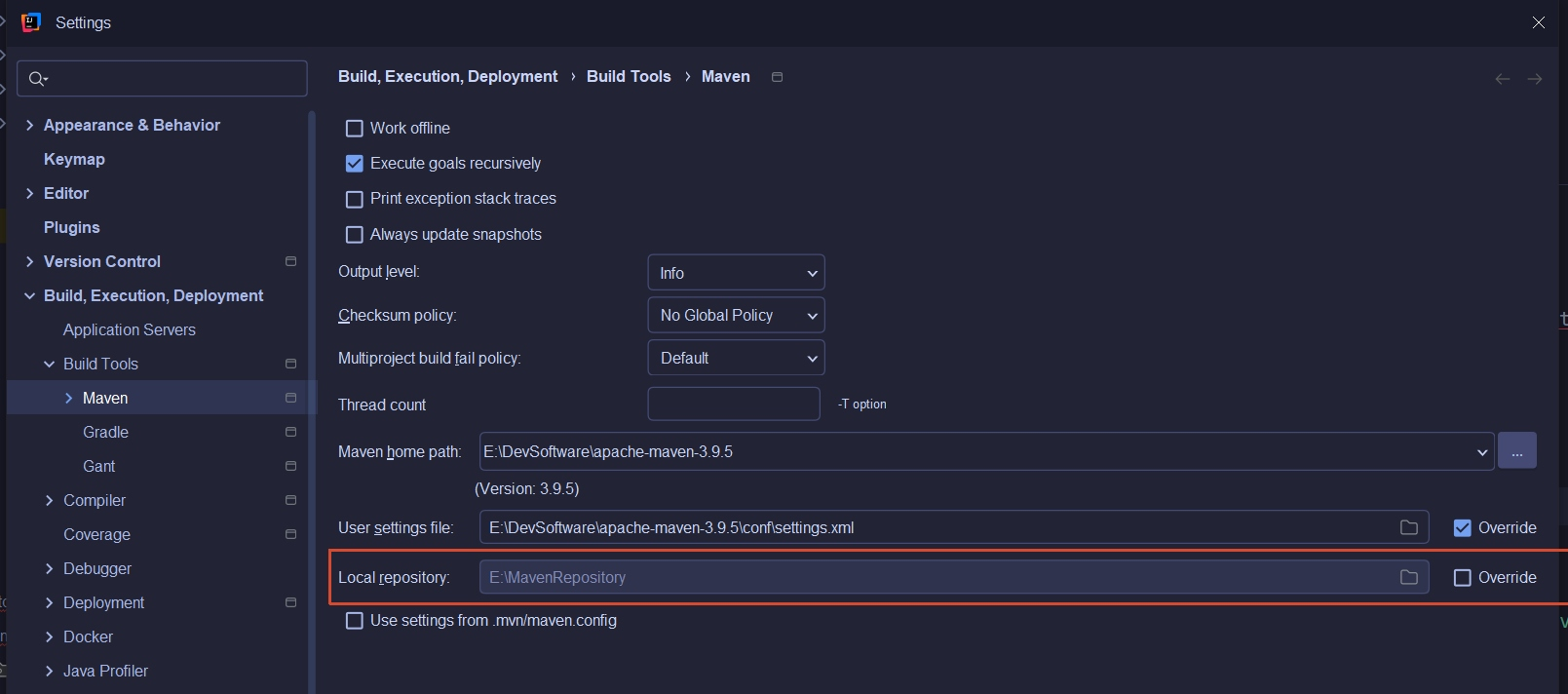Viewport: 1568px width, 694px height.
Task: Open Multiproject build fail policy dropdown
Action: [x=736, y=358]
